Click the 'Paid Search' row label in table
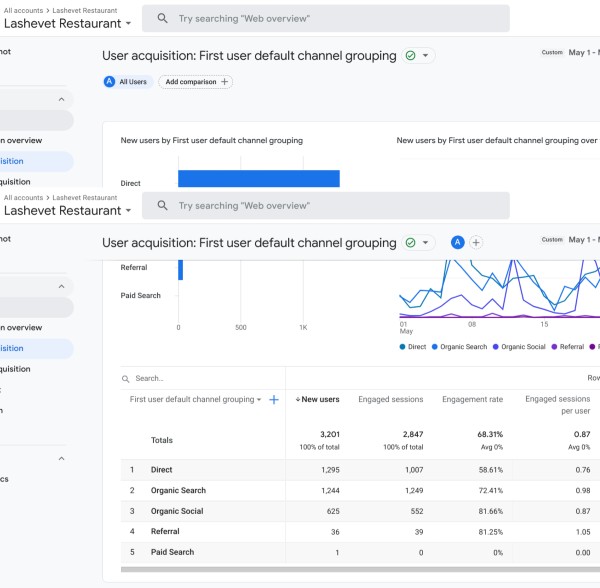Screen dimensions: 600x588 (173, 552)
